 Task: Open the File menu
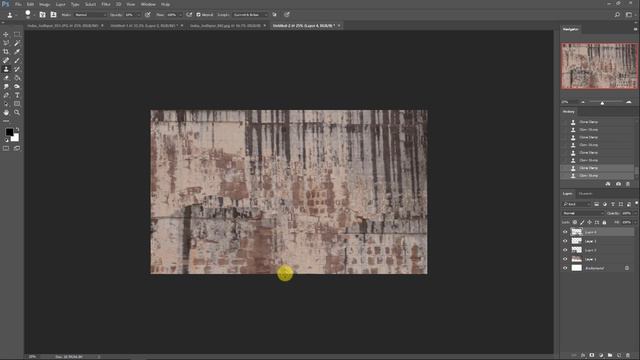[18, 4]
